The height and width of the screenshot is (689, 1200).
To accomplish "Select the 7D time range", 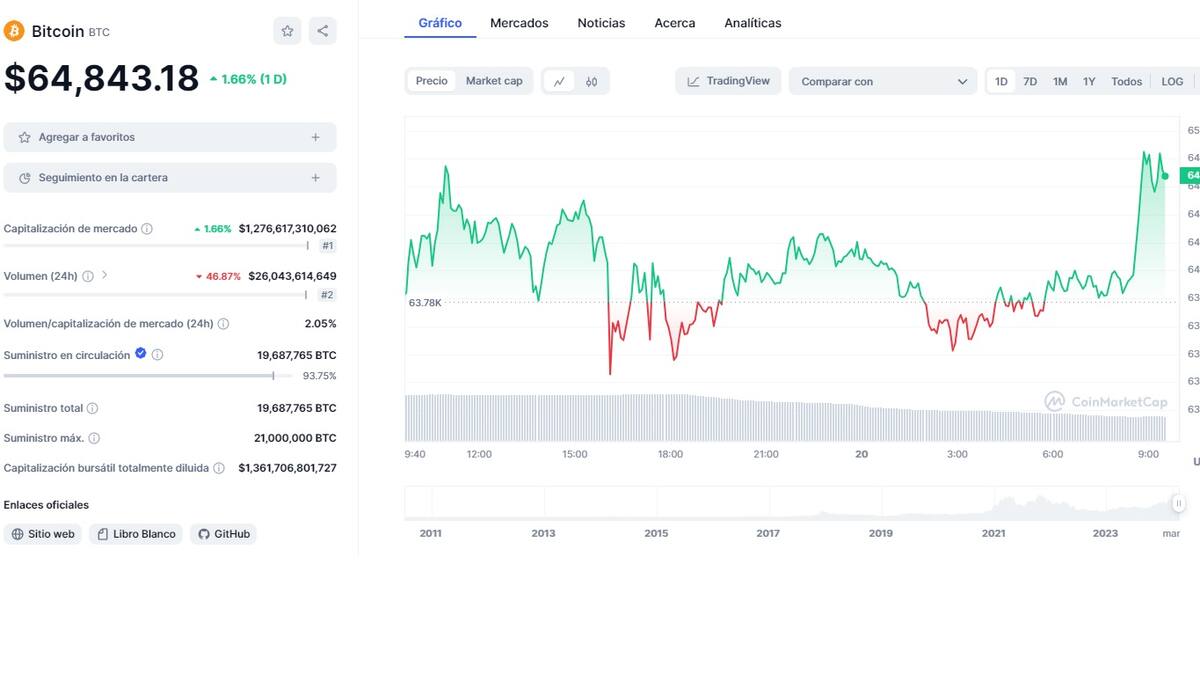I will point(1030,81).
